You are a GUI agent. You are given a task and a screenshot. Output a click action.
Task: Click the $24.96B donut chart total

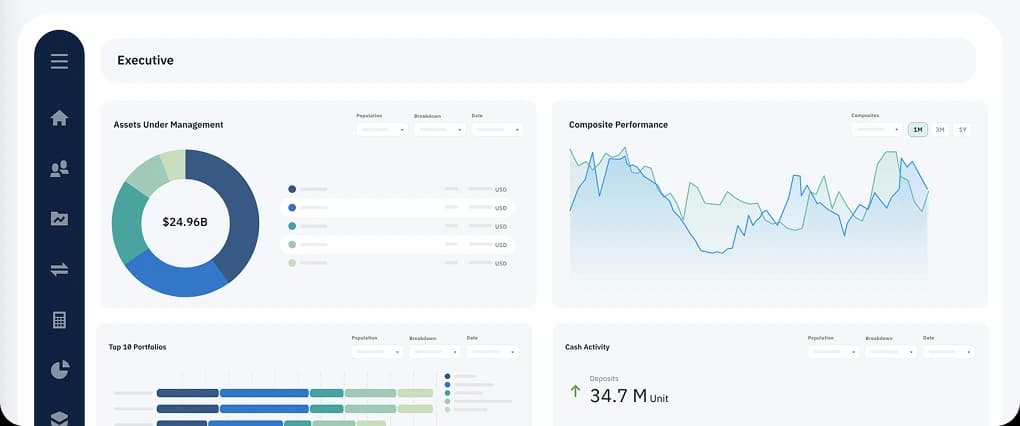pyautogui.click(x=185, y=221)
